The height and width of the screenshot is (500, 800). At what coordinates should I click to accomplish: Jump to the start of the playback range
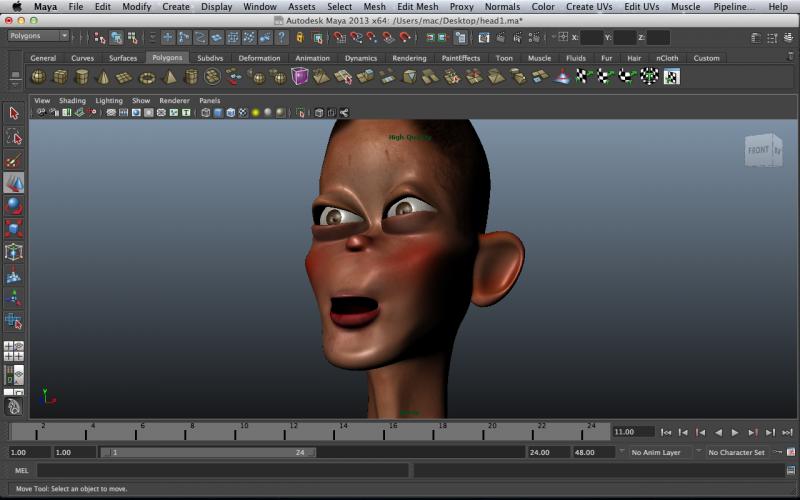coord(667,432)
